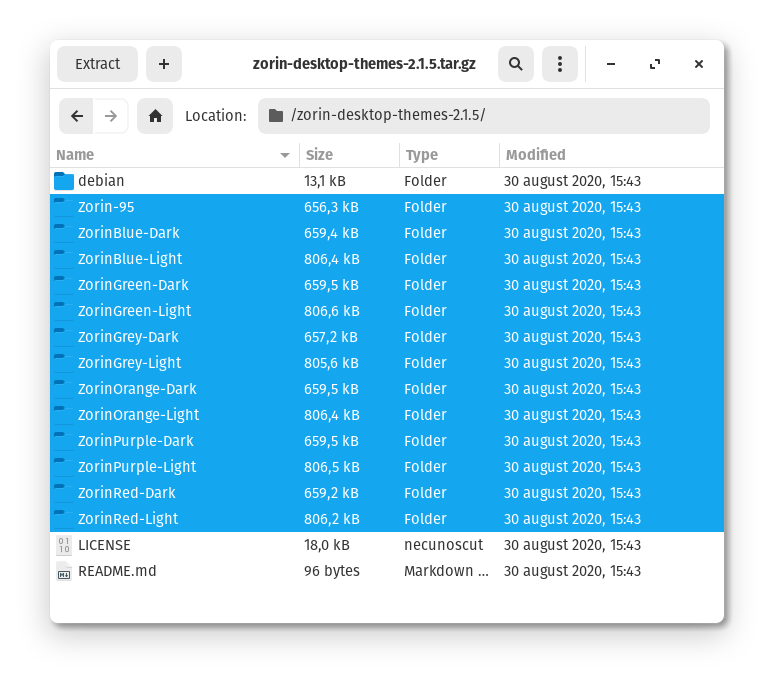The width and height of the screenshot is (778, 687).
Task: Click the Zorin-95 name text
Action: [x=106, y=207]
